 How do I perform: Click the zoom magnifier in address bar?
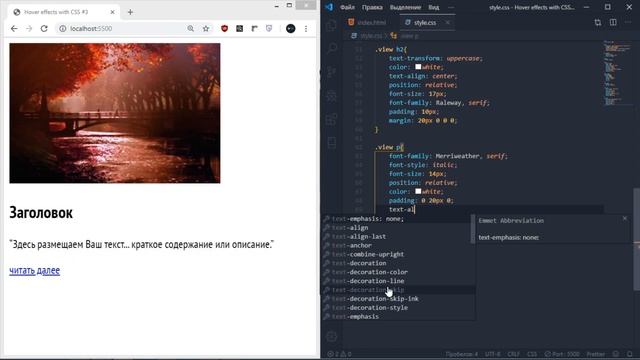pos(191,29)
